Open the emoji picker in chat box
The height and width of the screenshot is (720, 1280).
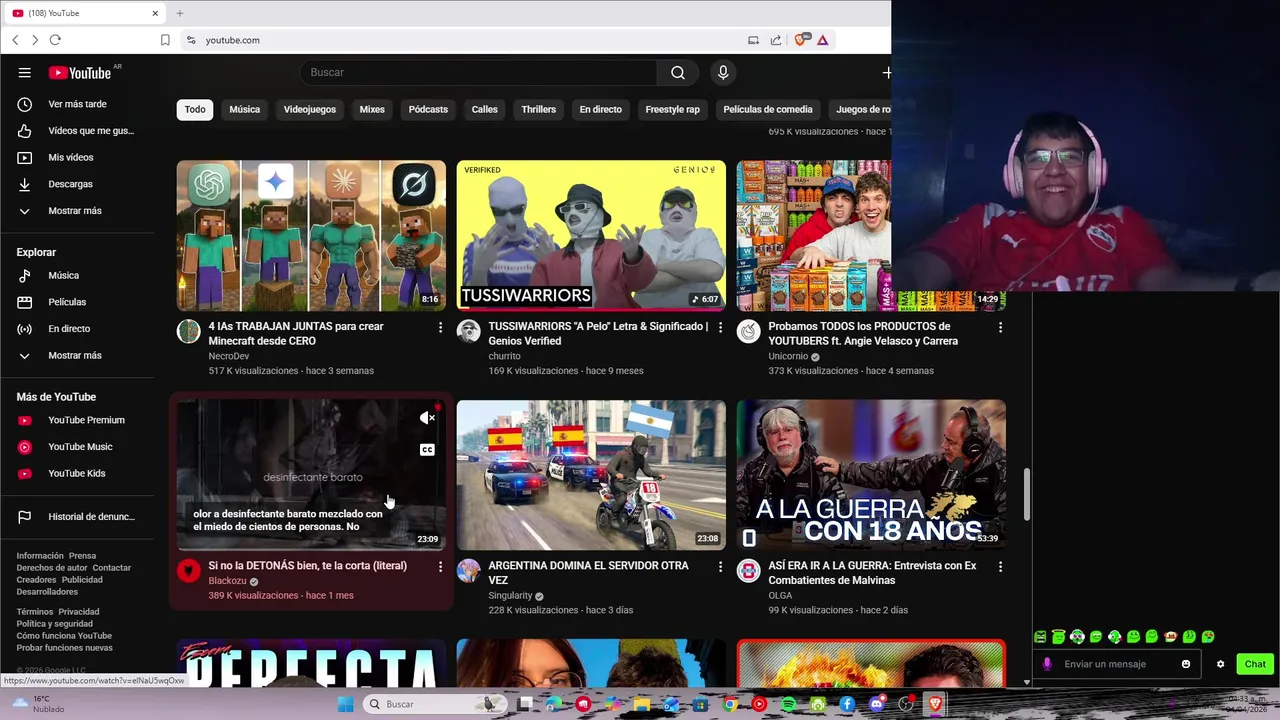tap(1186, 664)
